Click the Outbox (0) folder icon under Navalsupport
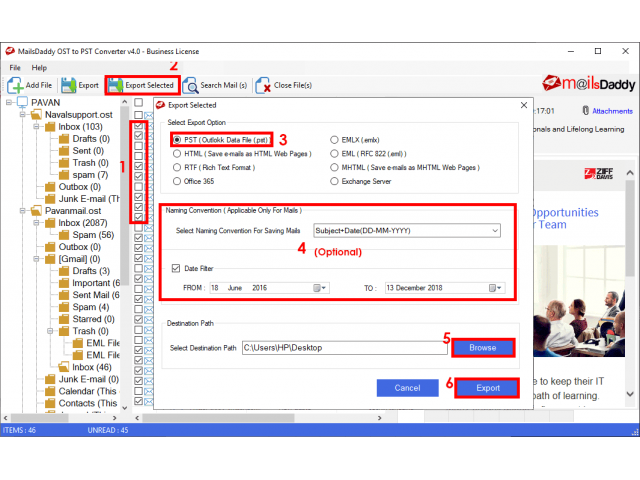 point(50,187)
